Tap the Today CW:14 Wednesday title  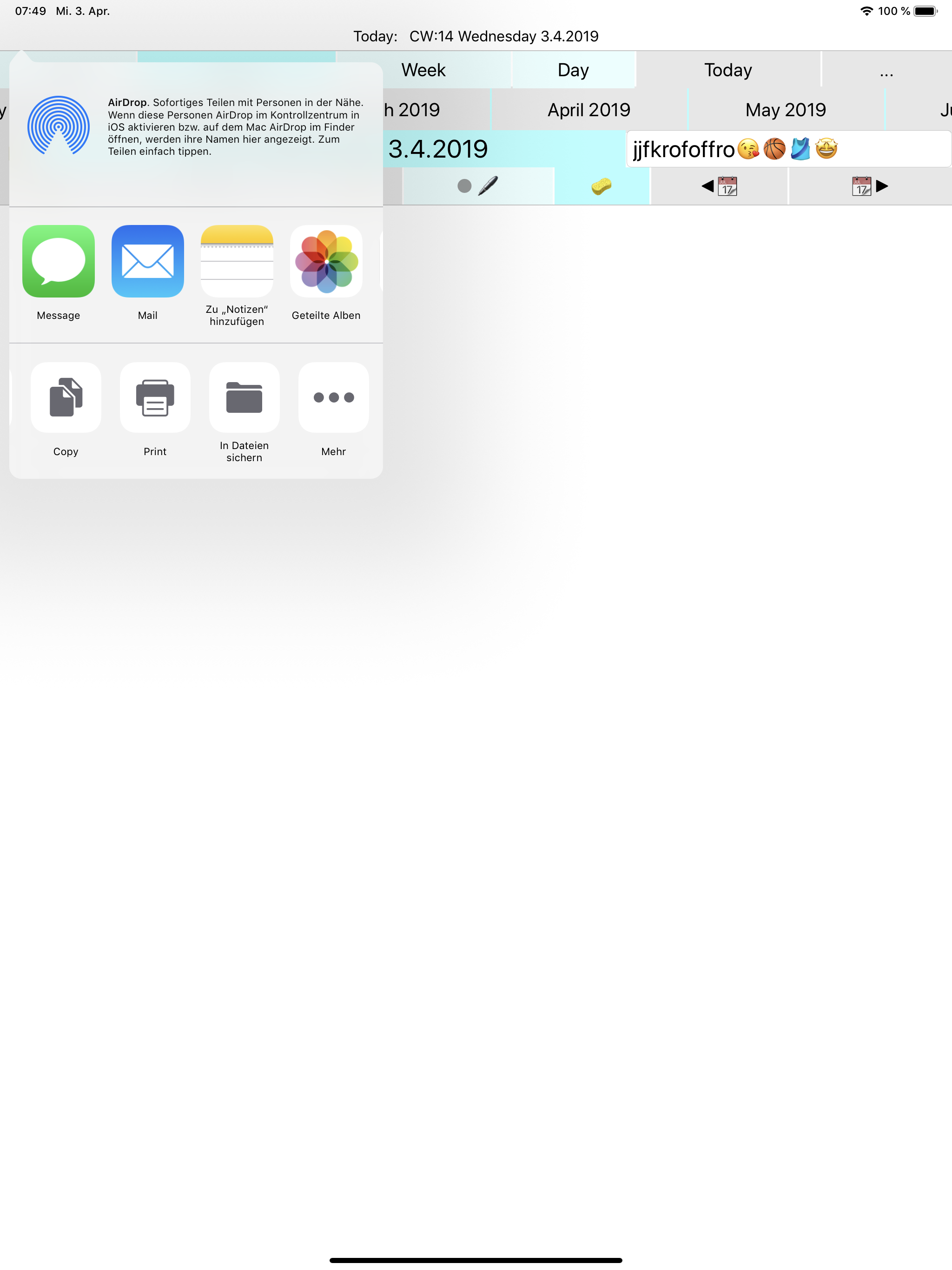point(476,36)
